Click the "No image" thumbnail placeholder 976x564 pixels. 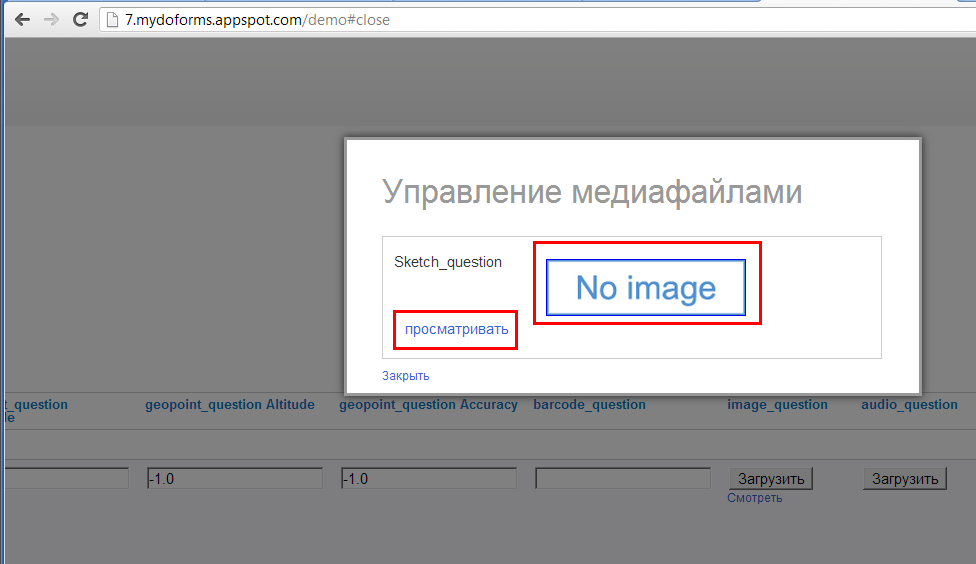[x=646, y=288]
